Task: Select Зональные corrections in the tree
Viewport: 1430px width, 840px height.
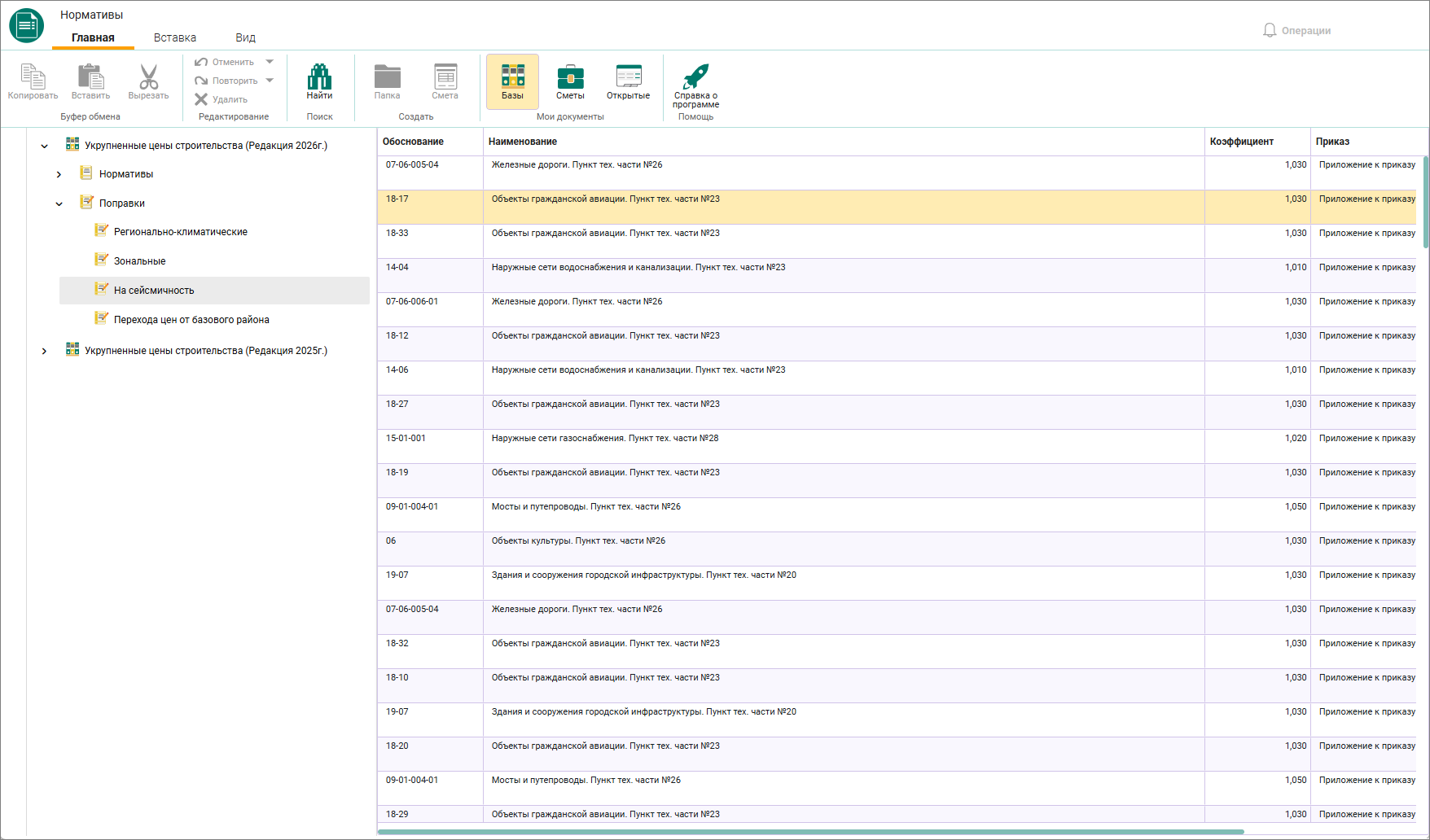Action: point(140,261)
